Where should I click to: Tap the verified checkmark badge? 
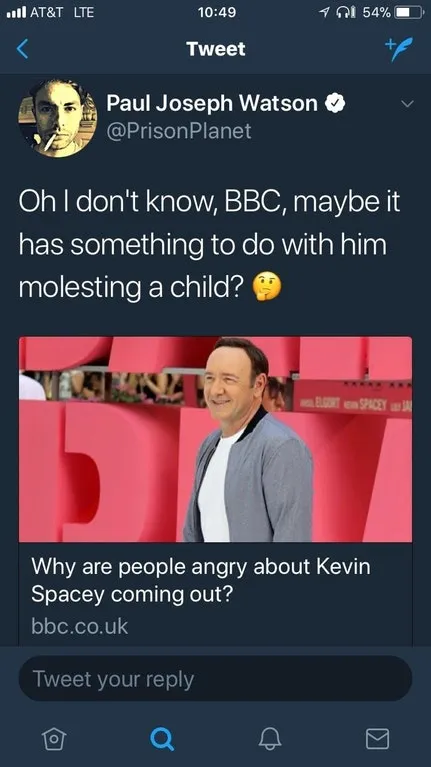[x=336, y=103]
